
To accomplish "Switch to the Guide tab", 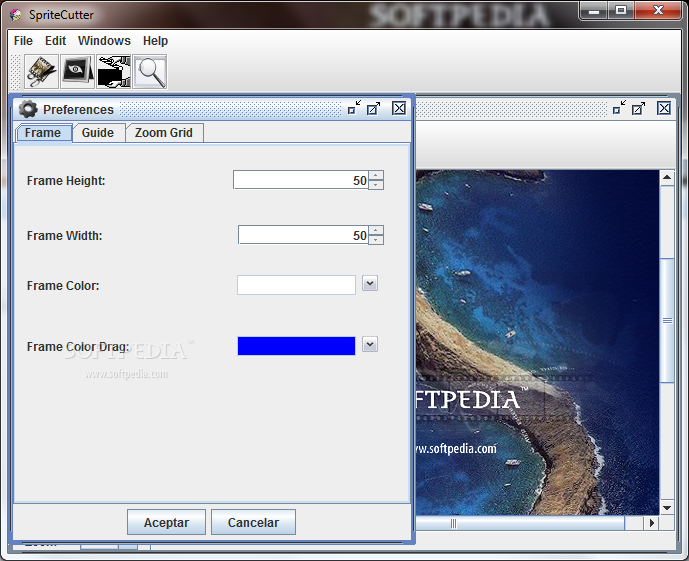I will (x=98, y=133).
